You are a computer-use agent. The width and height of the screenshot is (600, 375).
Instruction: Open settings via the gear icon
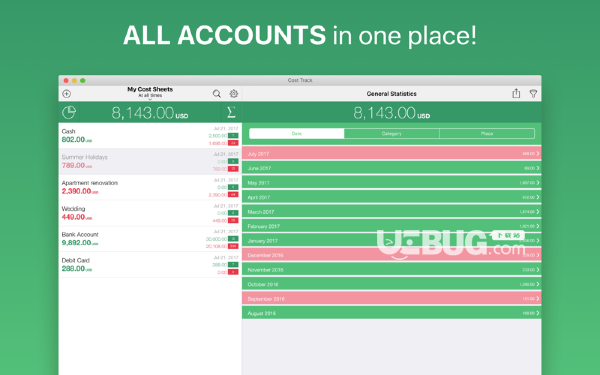(x=233, y=94)
